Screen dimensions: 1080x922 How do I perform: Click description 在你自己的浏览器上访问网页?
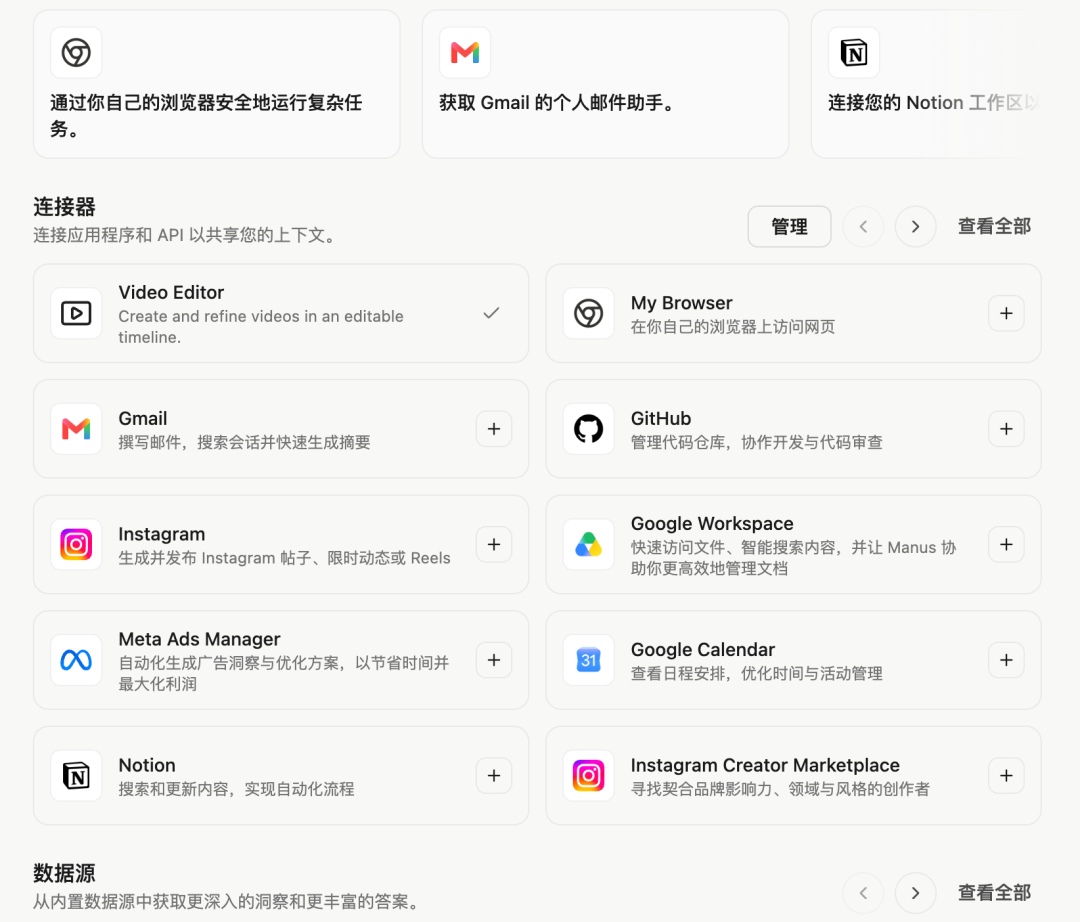pyautogui.click(x=733, y=326)
